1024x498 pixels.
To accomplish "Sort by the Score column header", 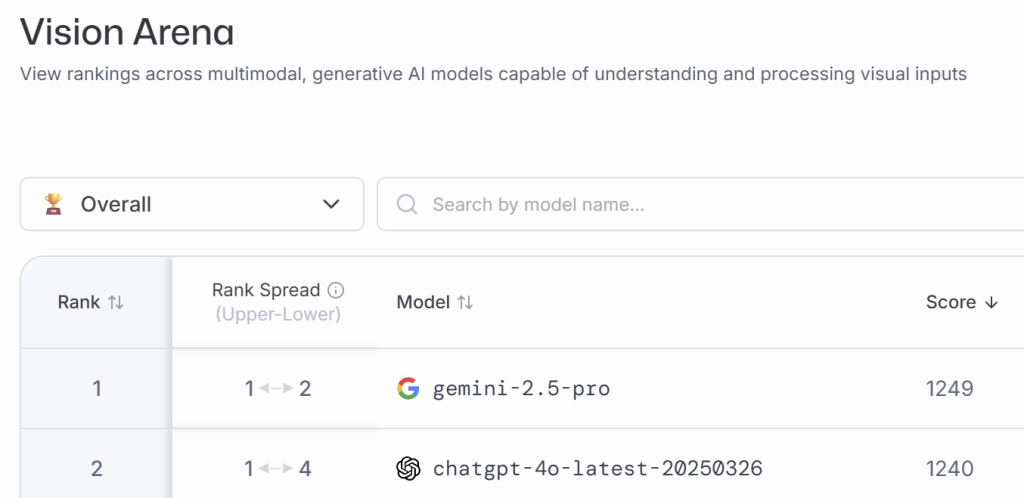I will (x=950, y=302).
